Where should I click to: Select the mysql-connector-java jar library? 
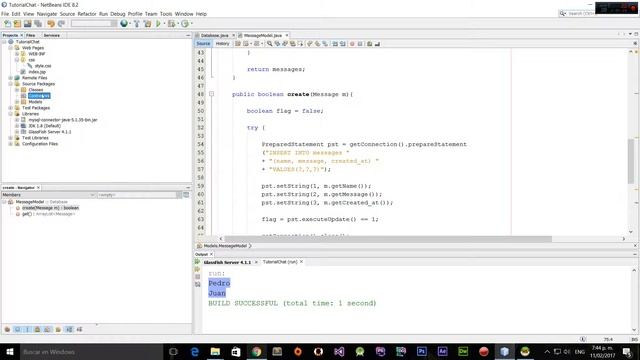(x=63, y=120)
